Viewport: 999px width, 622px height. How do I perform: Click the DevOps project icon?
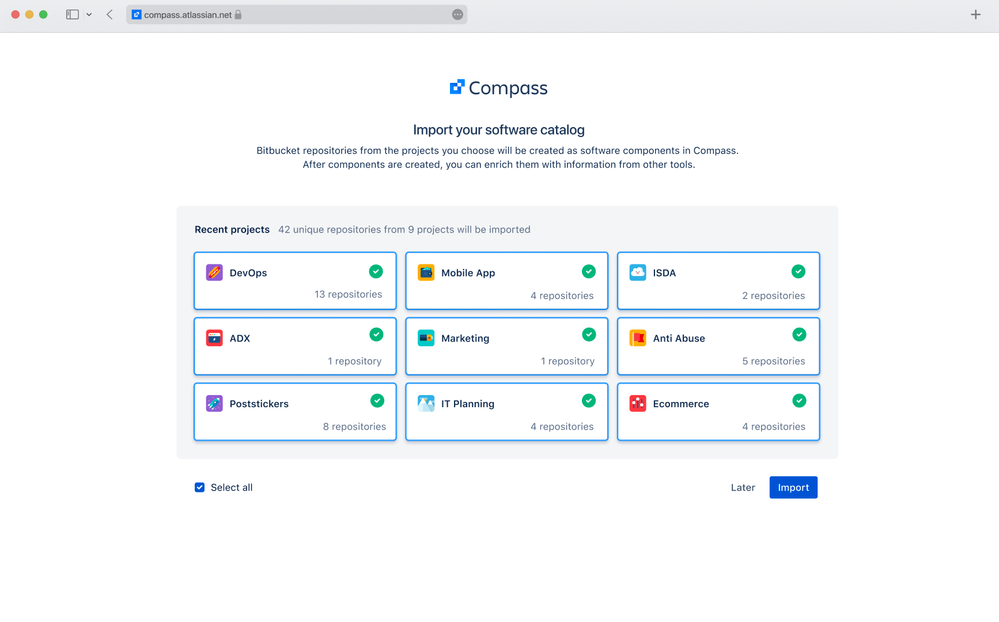(x=214, y=273)
